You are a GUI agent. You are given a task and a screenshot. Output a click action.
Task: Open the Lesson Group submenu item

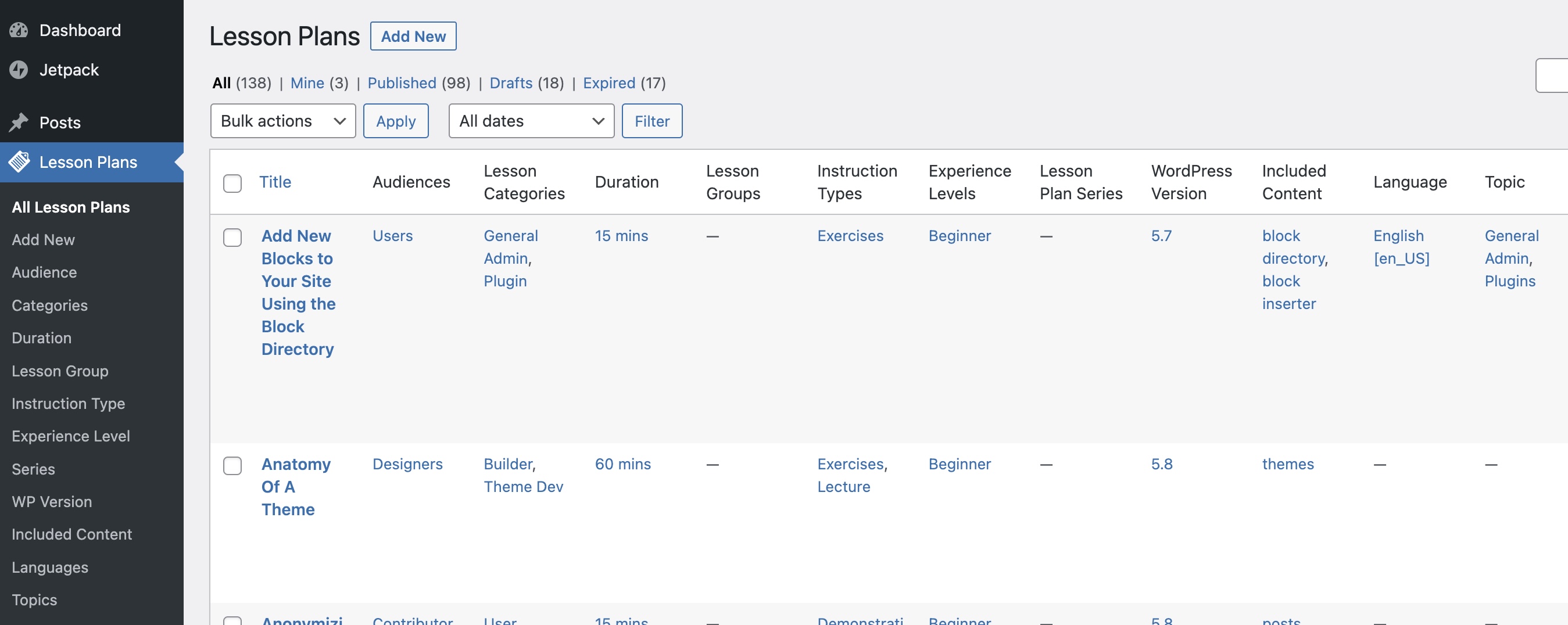(x=60, y=371)
